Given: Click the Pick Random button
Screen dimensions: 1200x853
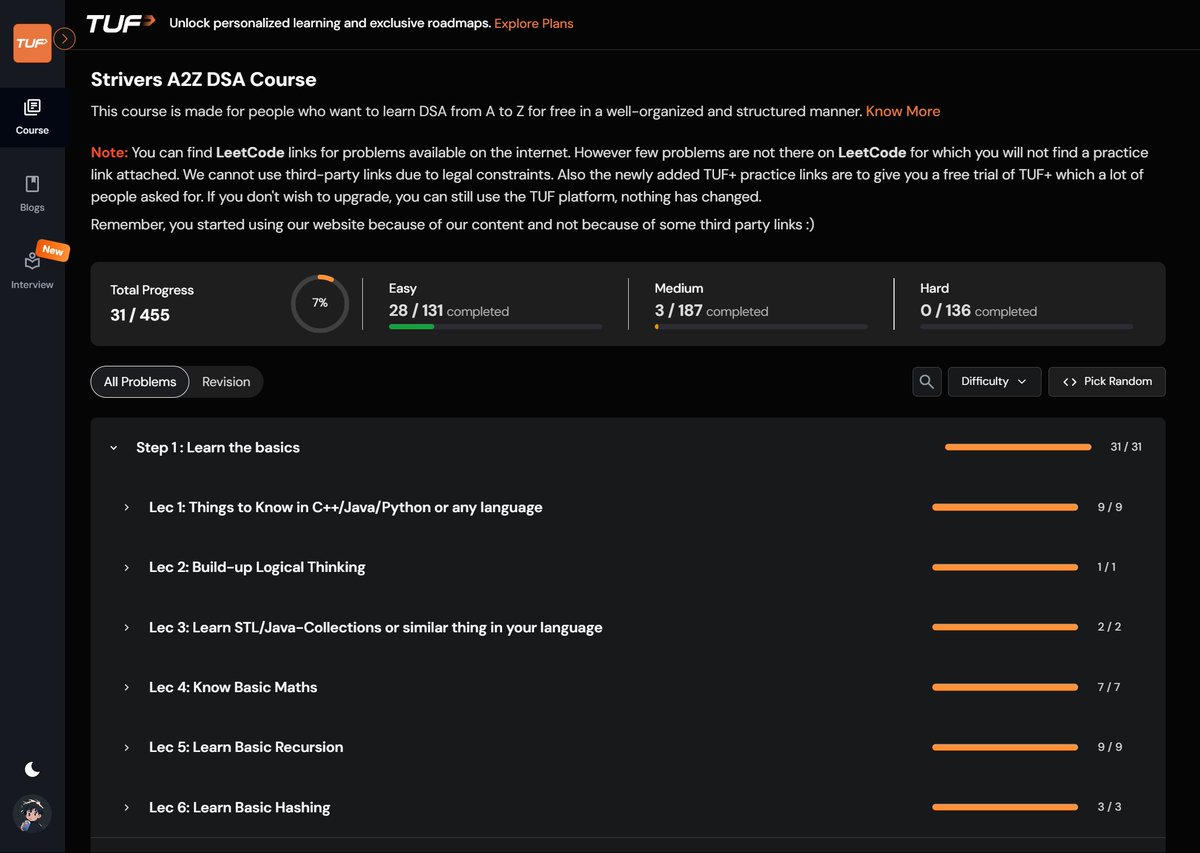Looking at the screenshot, I should (x=1107, y=381).
